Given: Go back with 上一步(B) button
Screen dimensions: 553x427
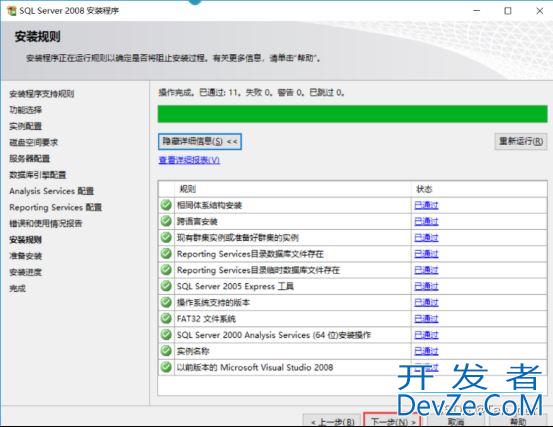Looking at the screenshot, I should click(332, 421).
